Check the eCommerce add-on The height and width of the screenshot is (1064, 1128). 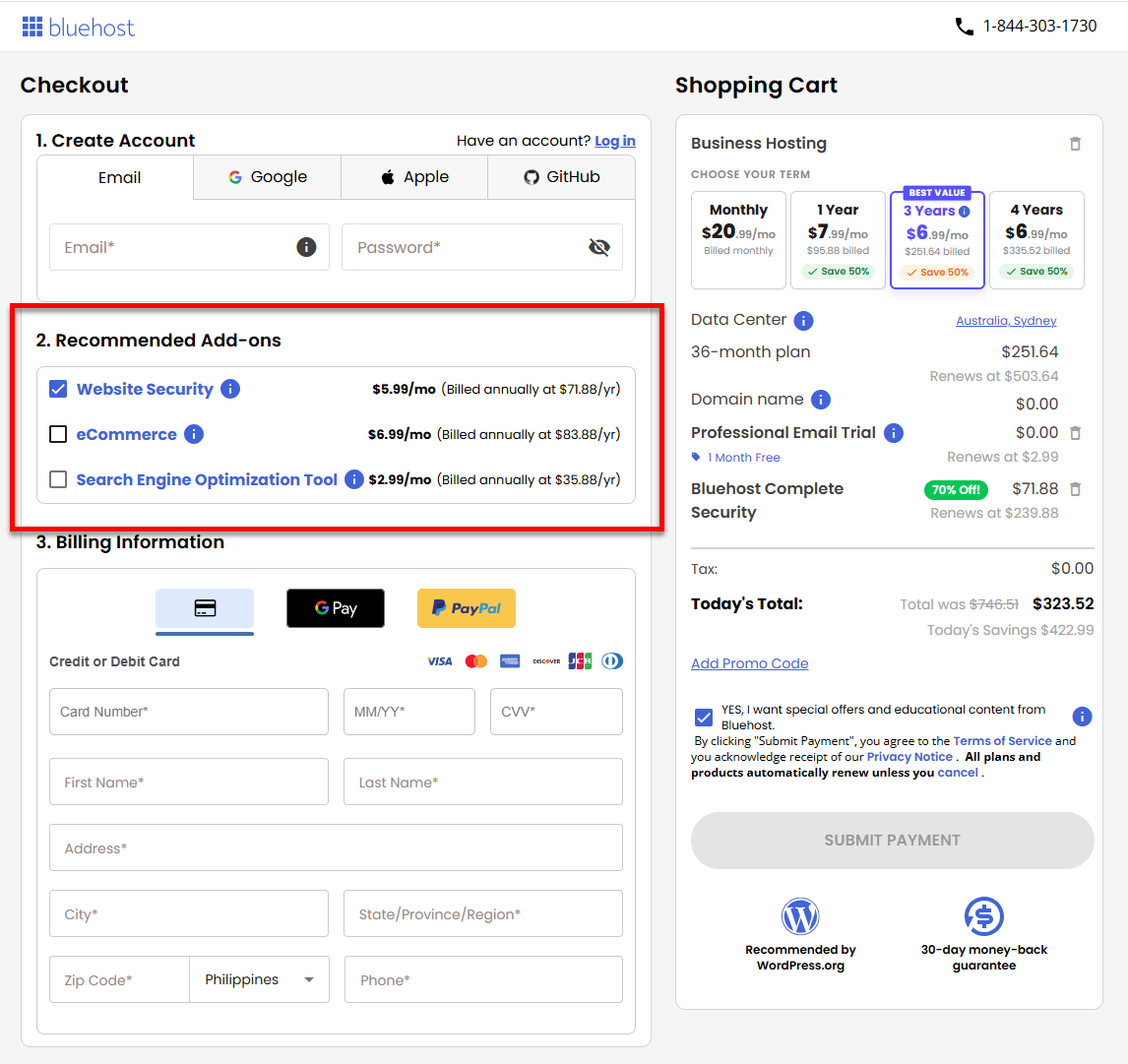pyautogui.click(x=58, y=434)
